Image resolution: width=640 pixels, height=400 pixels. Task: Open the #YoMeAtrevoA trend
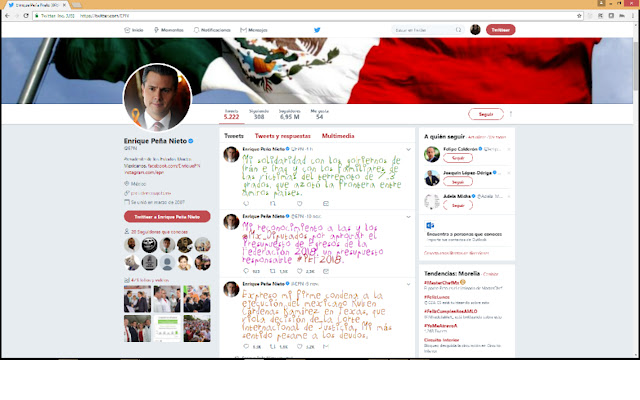440,326
